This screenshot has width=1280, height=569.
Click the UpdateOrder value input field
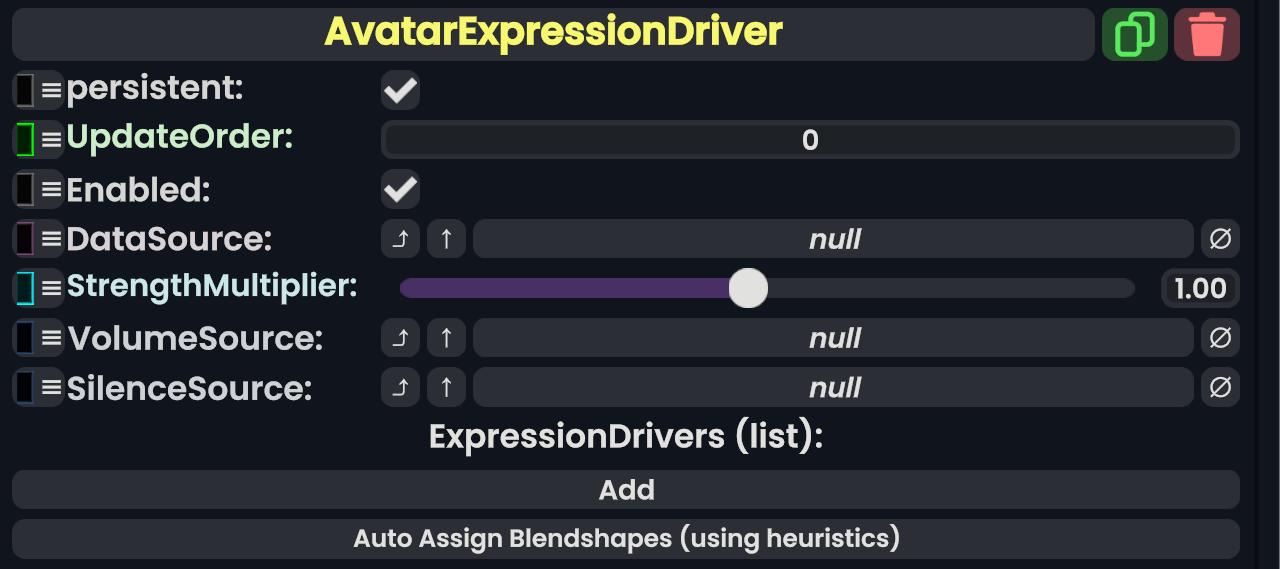click(x=810, y=140)
